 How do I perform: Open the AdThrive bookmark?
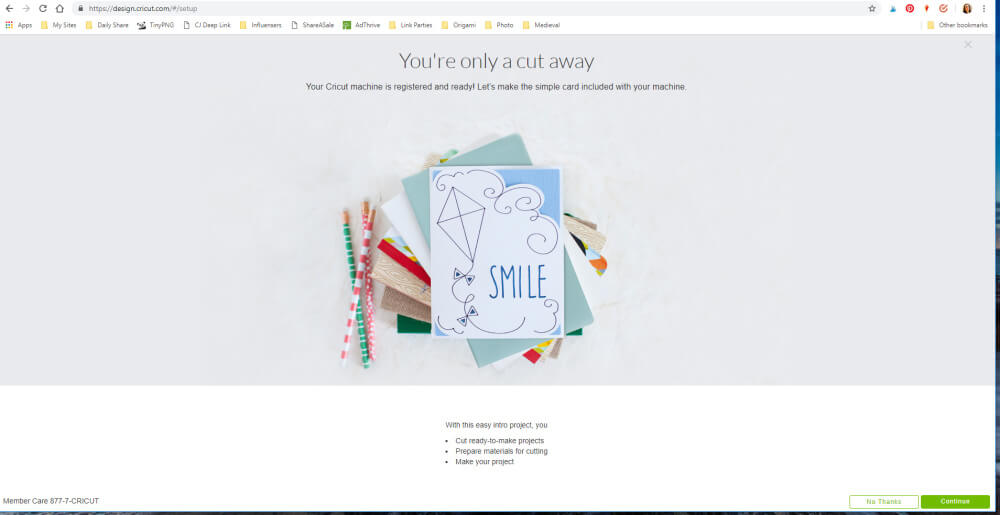click(x=361, y=25)
